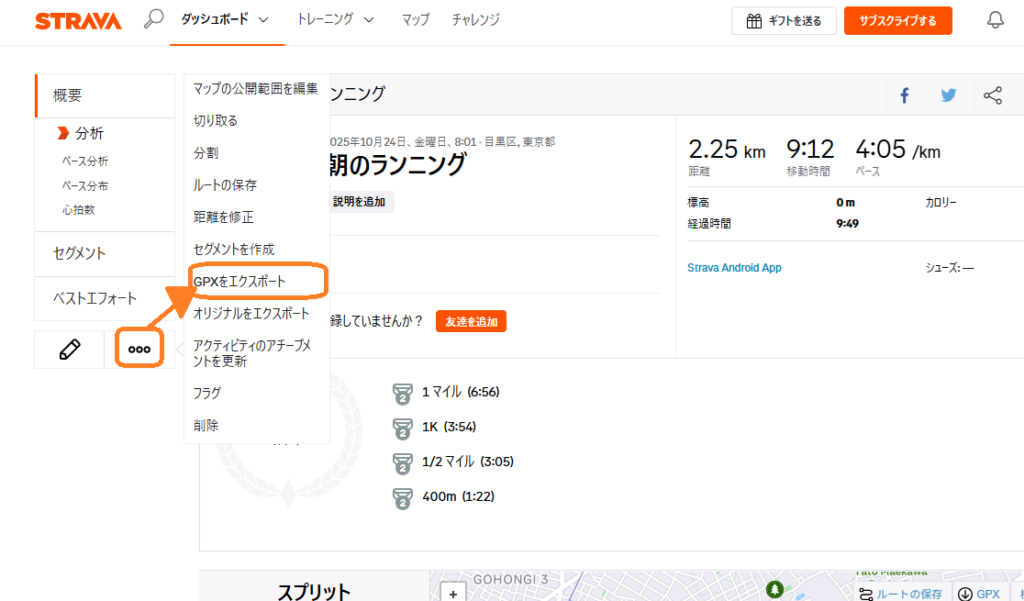Click the generic share network icon

[x=993, y=94]
